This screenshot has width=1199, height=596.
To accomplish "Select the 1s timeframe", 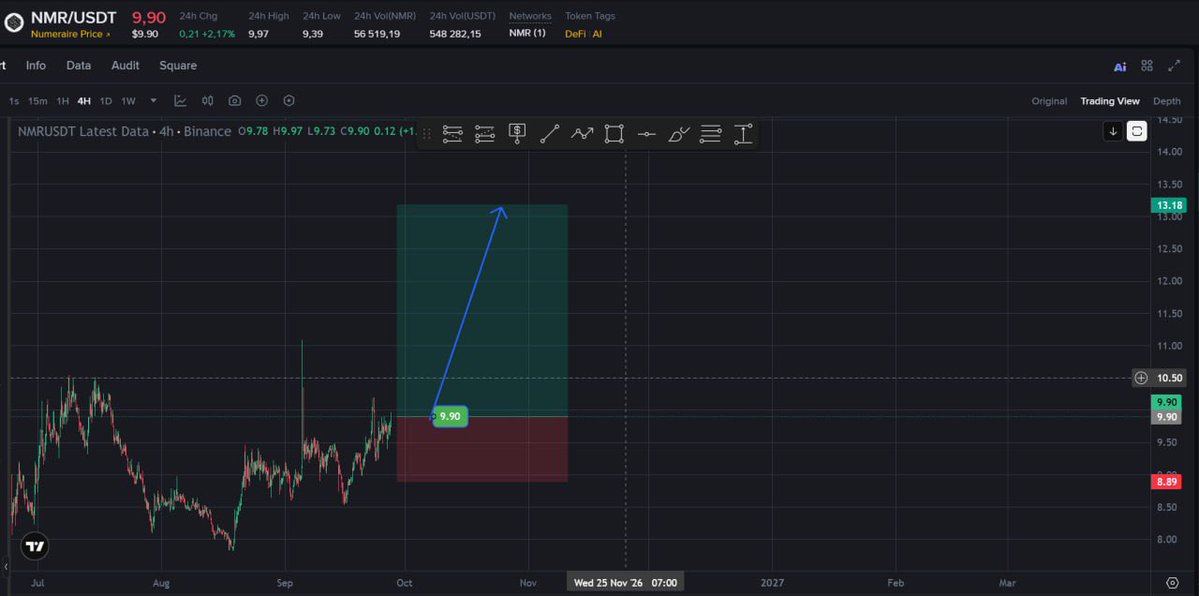I will click(x=14, y=101).
